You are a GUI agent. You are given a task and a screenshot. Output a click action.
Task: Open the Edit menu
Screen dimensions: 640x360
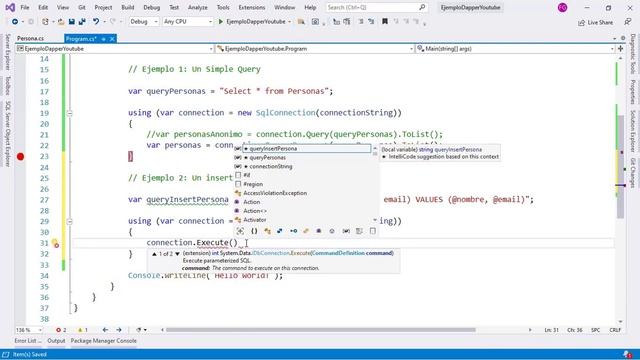click(43, 7)
